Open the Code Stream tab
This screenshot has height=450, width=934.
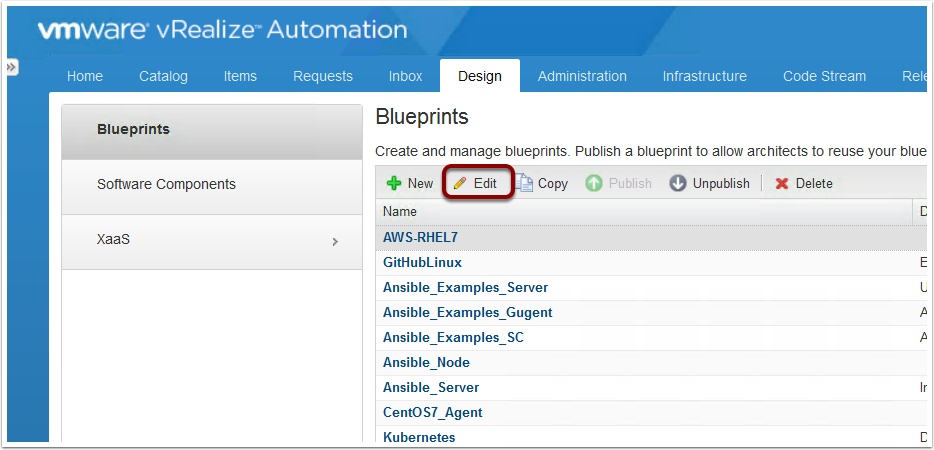point(824,76)
